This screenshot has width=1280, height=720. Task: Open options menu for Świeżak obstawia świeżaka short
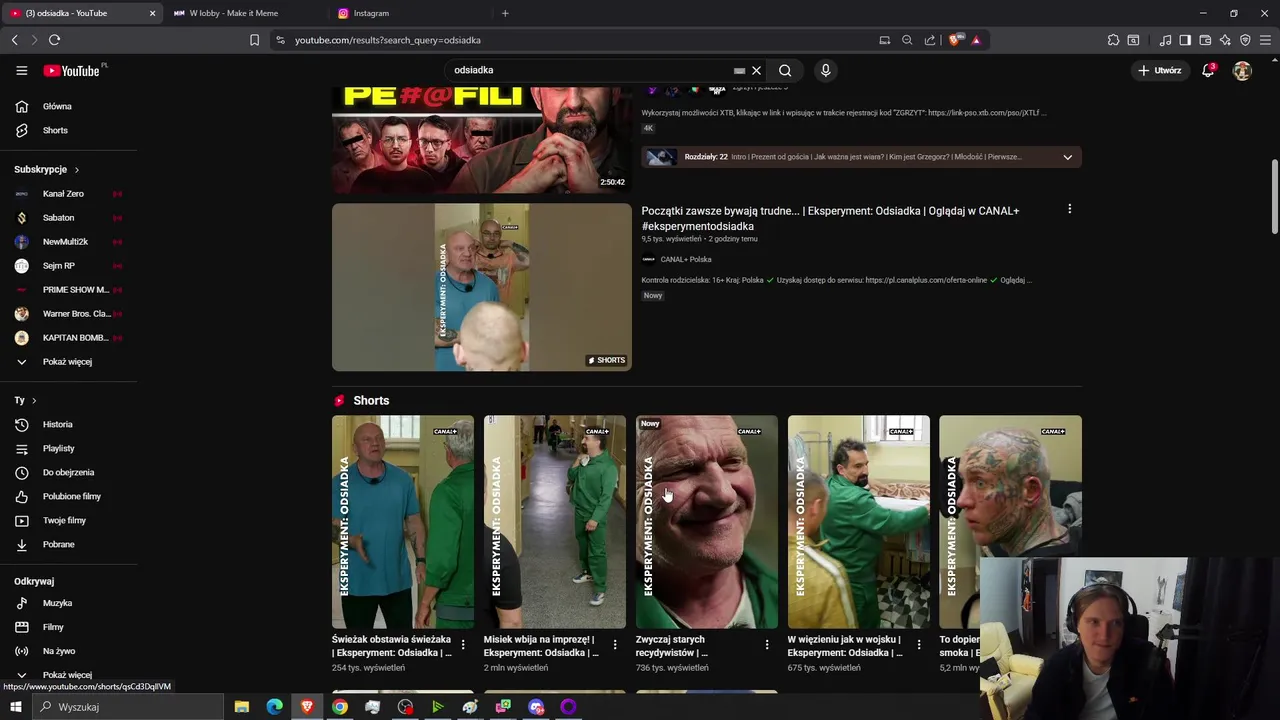[463, 645]
